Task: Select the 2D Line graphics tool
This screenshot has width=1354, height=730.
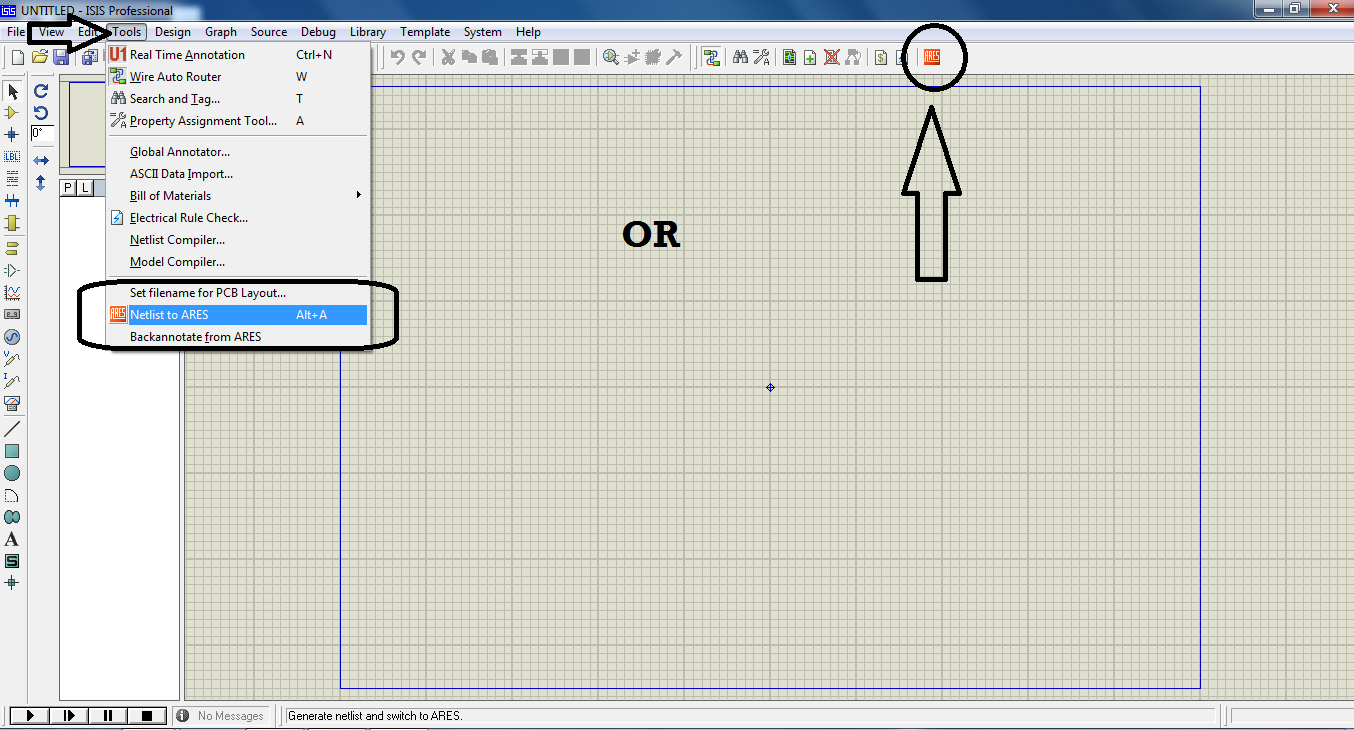Action: click(x=12, y=429)
